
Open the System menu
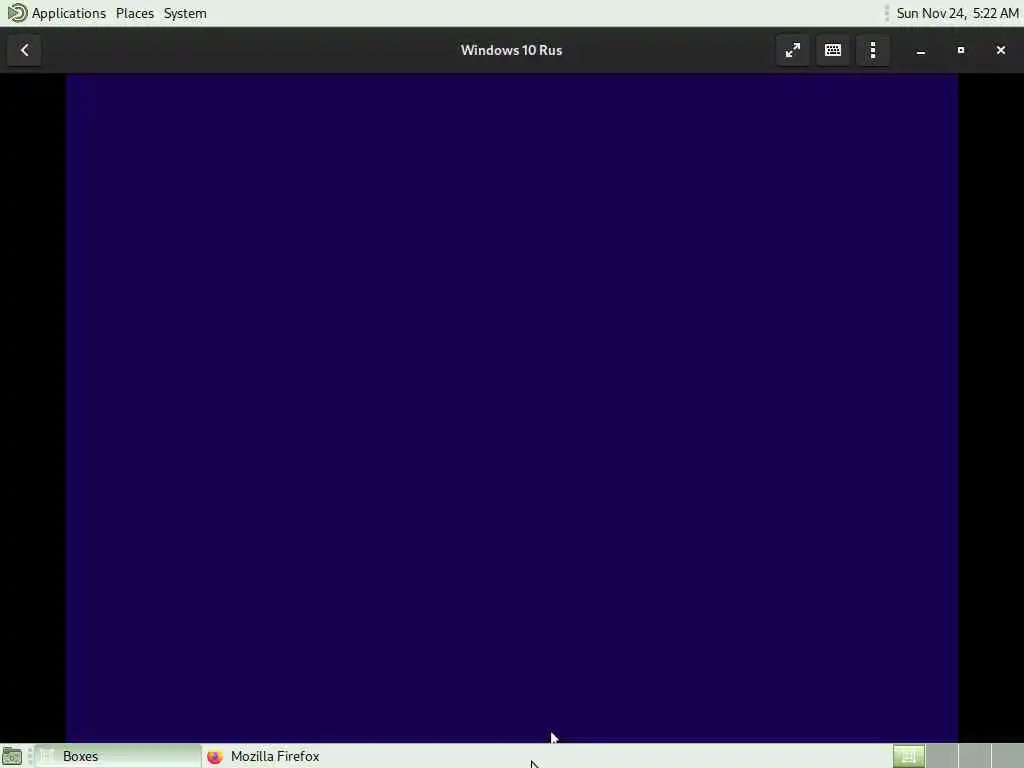tap(185, 13)
